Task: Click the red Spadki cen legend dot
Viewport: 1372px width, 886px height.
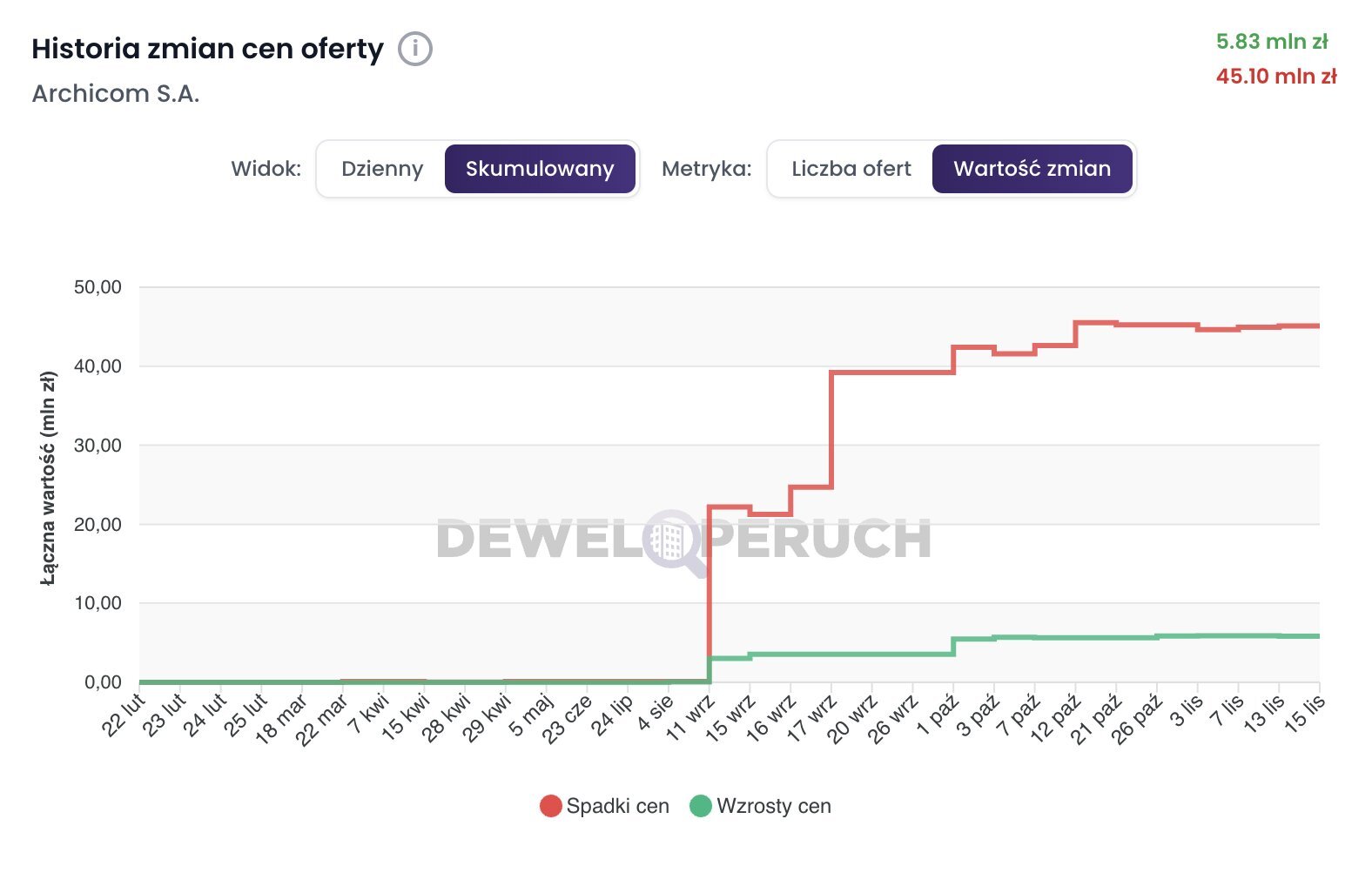Action: (x=550, y=806)
